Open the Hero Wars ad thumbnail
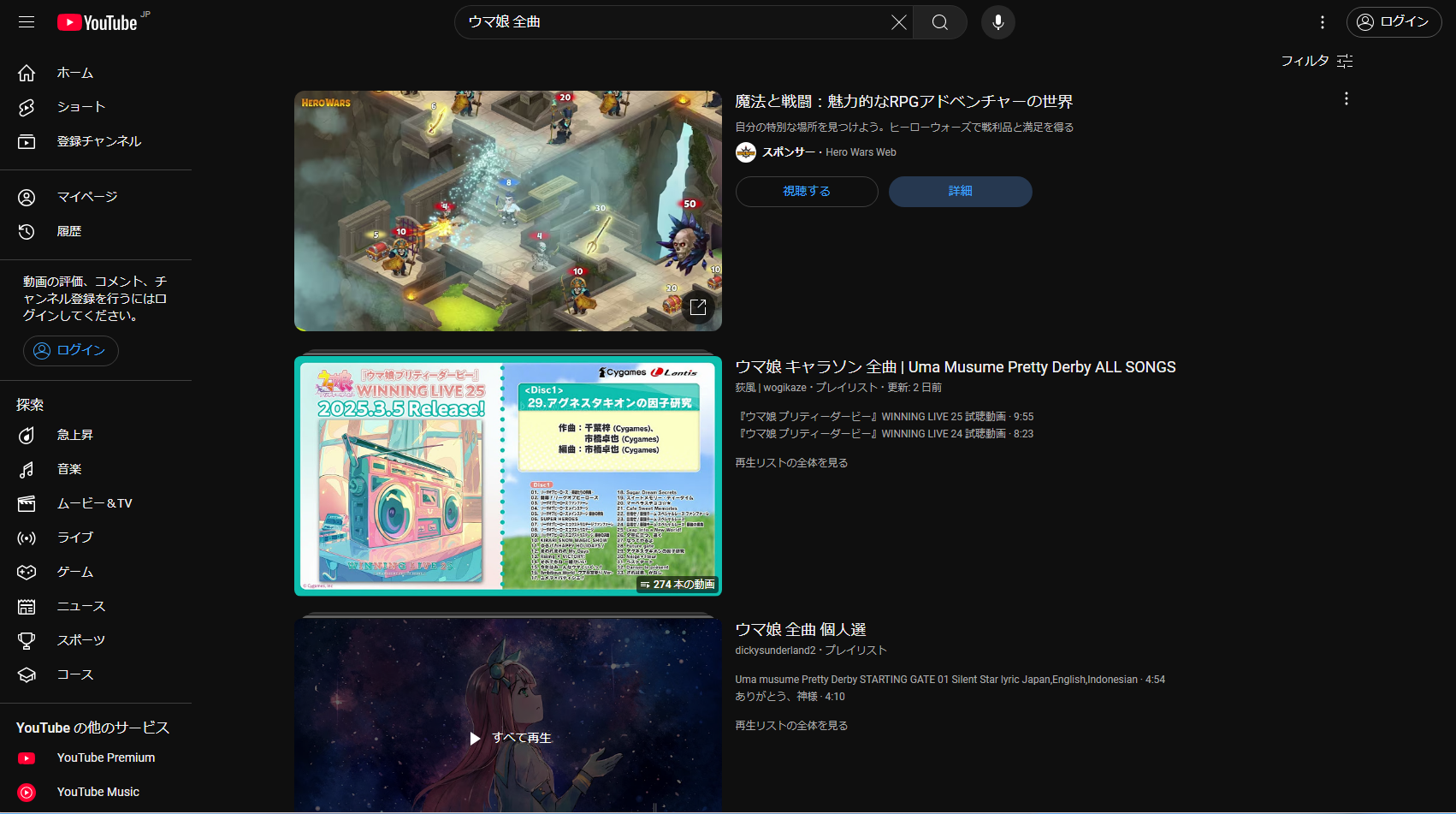1456x814 pixels. pos(508,211)
